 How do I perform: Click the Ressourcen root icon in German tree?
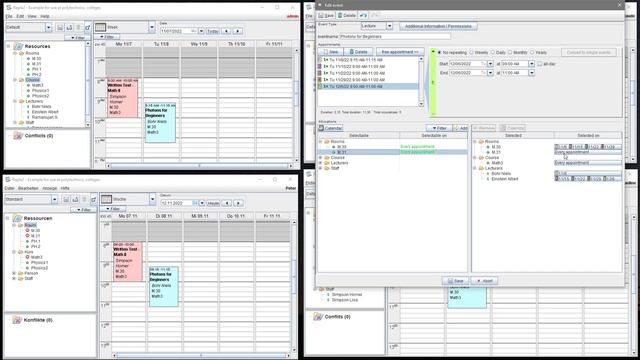(x=17, y=218)
